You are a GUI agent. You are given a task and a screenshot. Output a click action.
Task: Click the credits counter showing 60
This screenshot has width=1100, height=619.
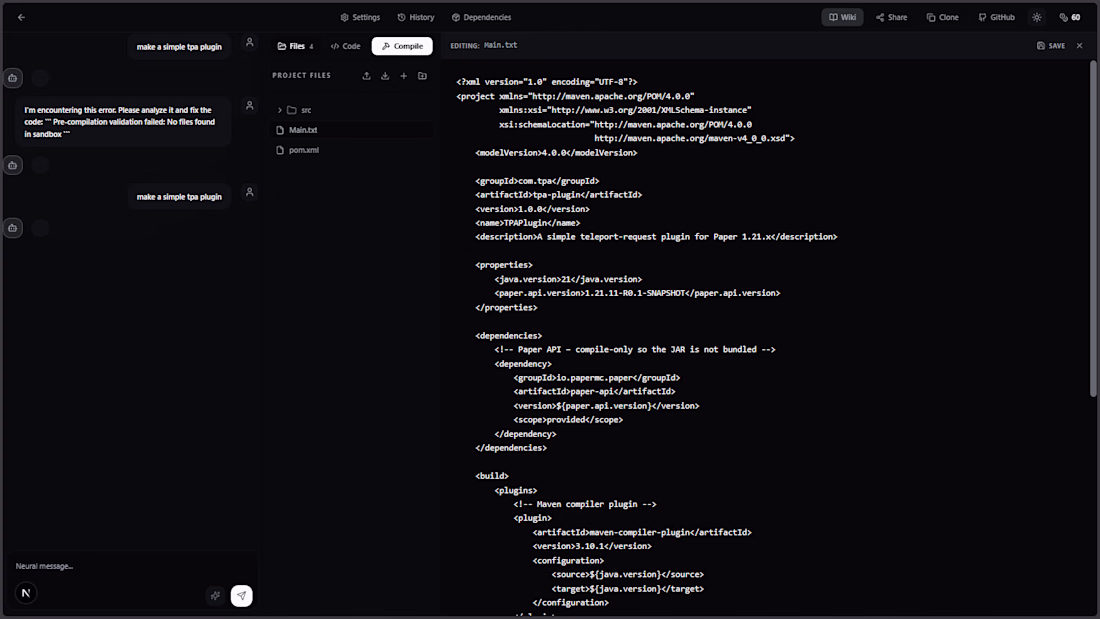[1070, 17]
